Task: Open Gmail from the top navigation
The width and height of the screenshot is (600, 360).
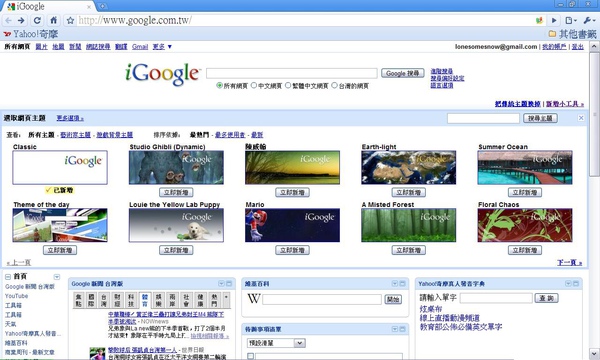Action: [x=140, y=47]
